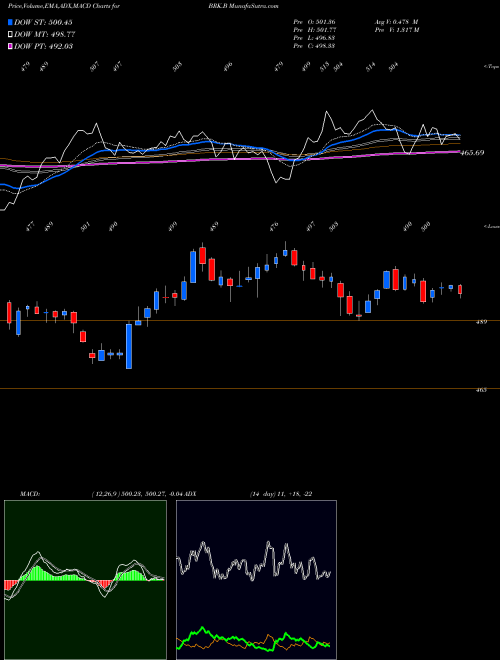Click the lower-row '477' price label
500x660 pixels.
31,226
